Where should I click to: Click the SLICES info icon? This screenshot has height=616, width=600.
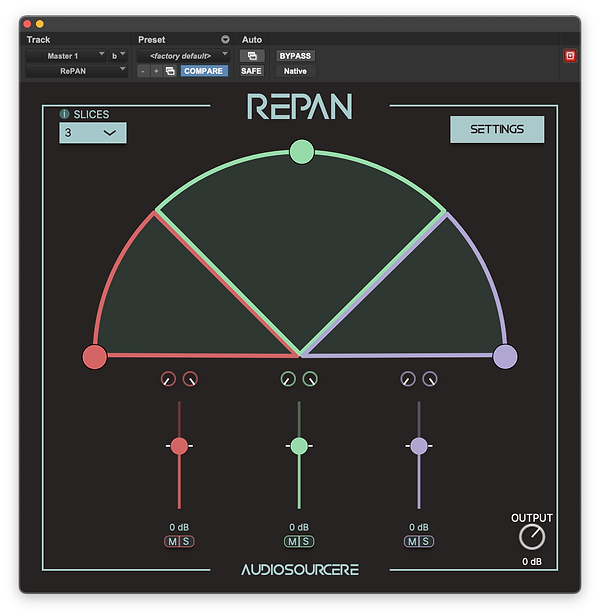point(64,114)
